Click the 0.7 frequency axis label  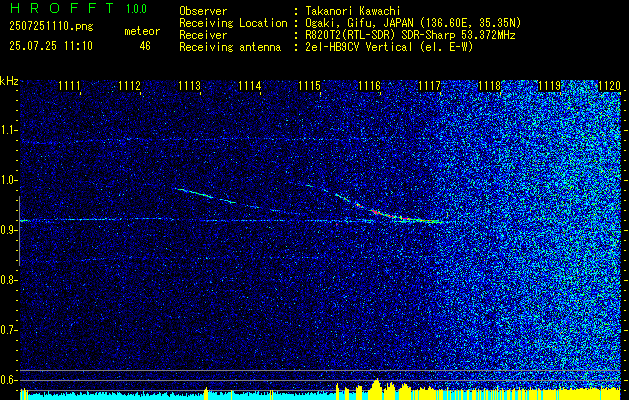[x=8, y=330]
